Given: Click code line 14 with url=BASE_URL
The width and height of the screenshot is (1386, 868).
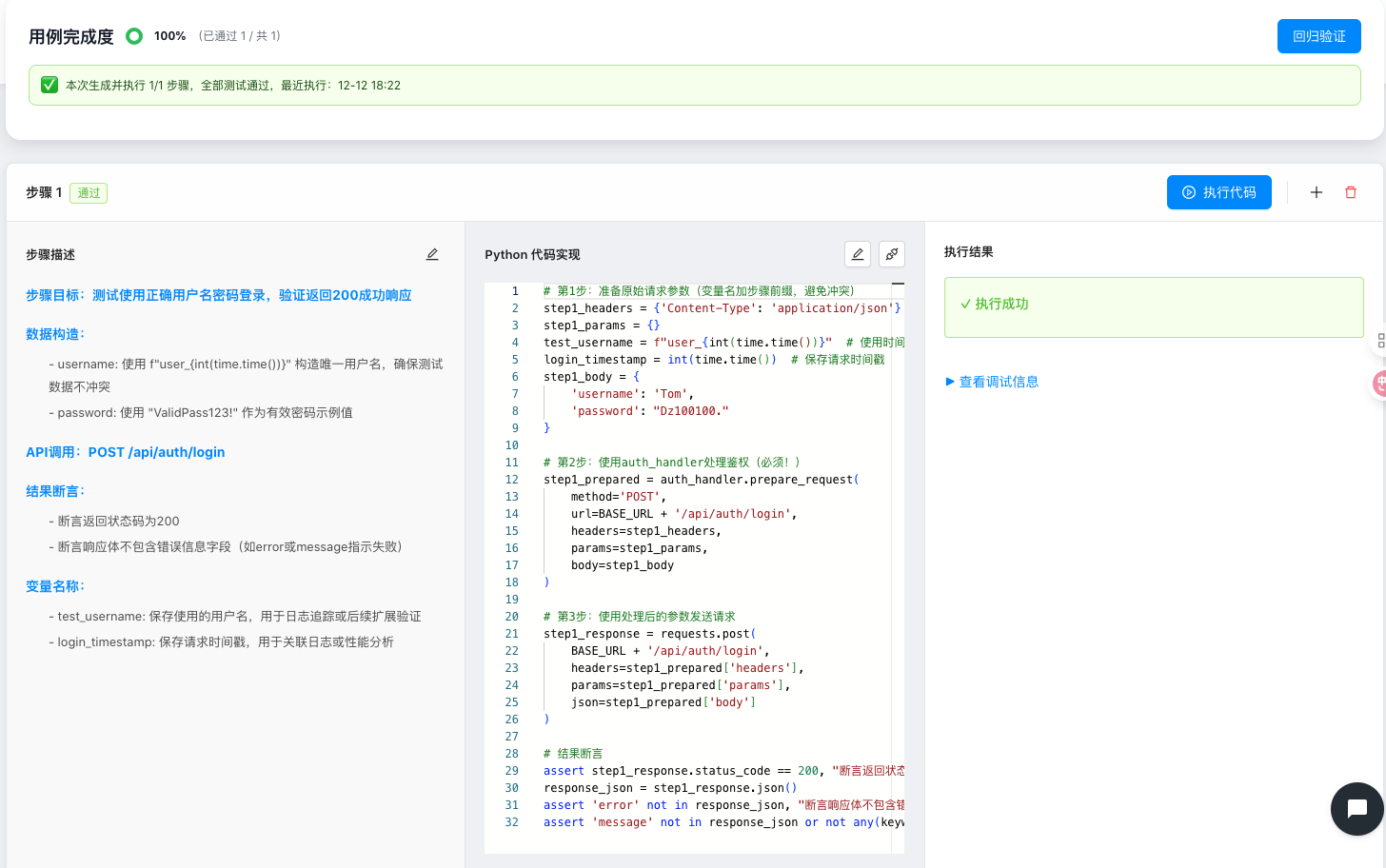Looking at the screenshot, I should point(683,514).
